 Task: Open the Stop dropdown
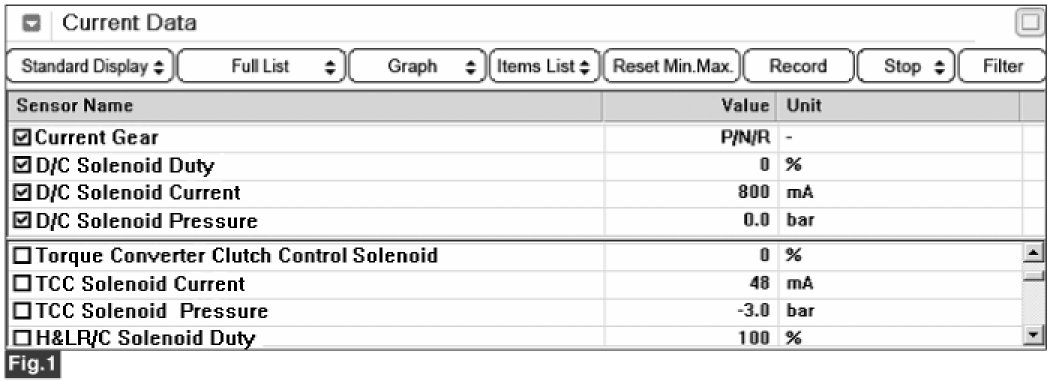tap(906, 66)
